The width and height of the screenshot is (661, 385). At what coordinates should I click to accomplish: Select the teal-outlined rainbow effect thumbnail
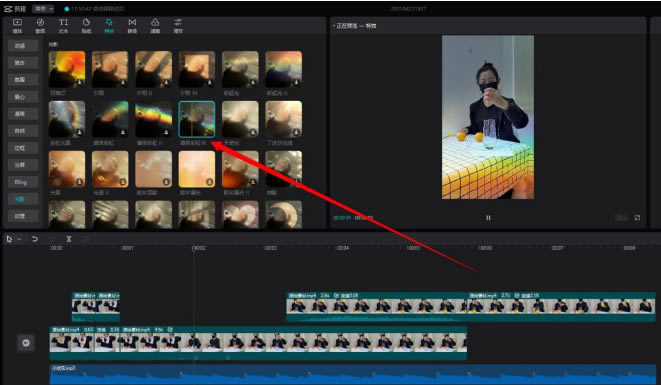click(197, 119)
